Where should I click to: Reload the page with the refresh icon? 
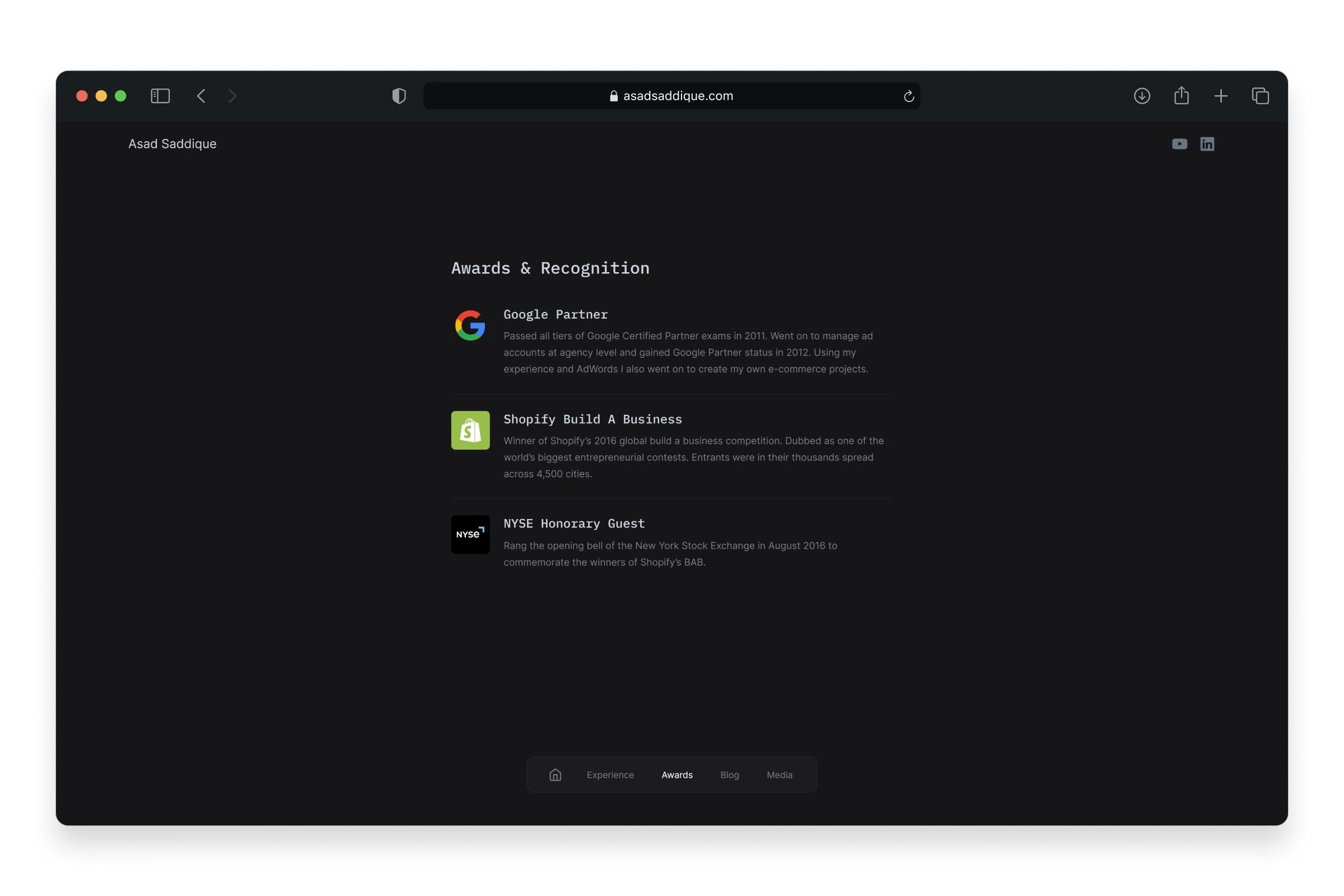(908, 96)
